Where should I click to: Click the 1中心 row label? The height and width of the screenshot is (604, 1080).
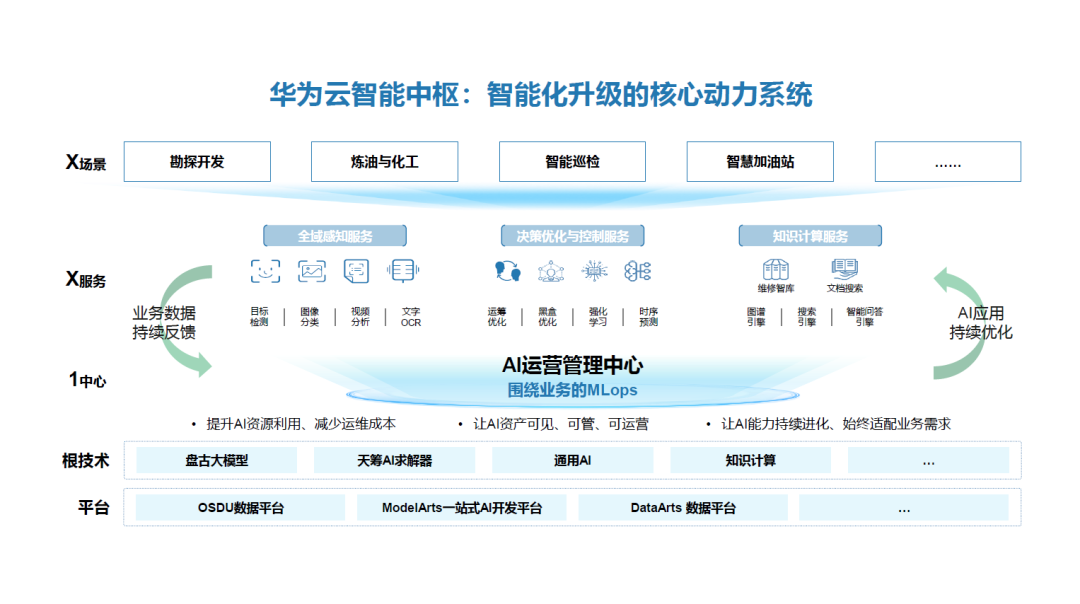click(87, 379)
